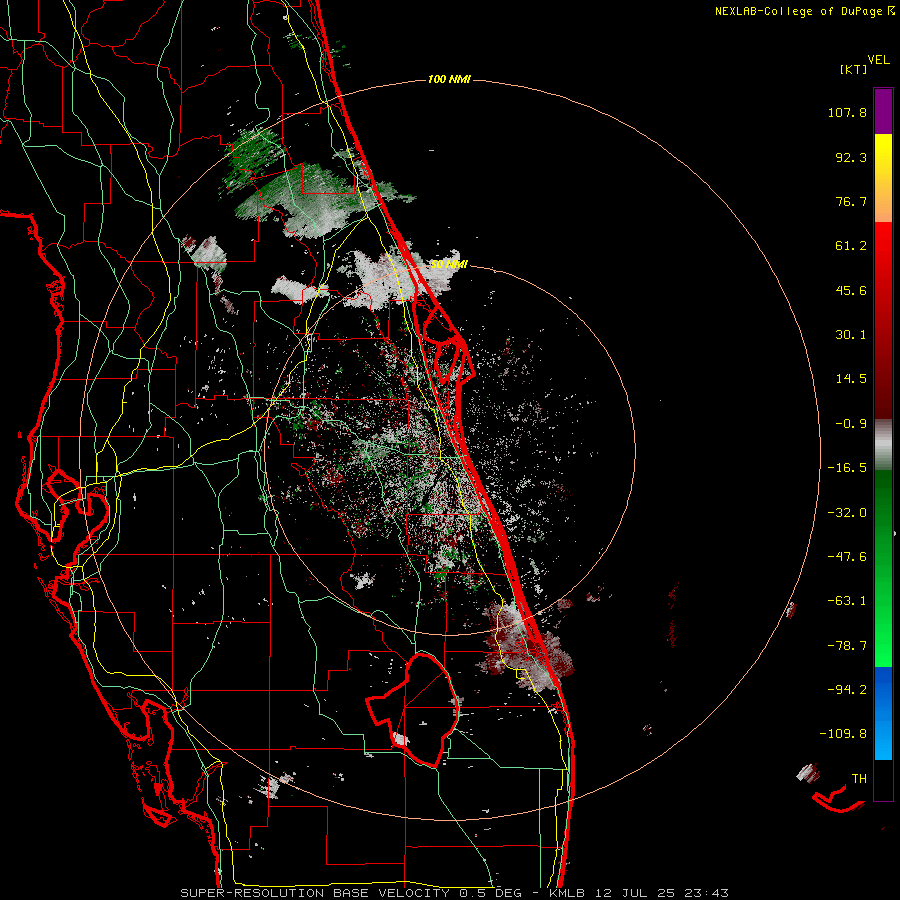Screen dimensions: 900x900
Task: Click the -16.5 velocity label
Action: tap(847, 468)
